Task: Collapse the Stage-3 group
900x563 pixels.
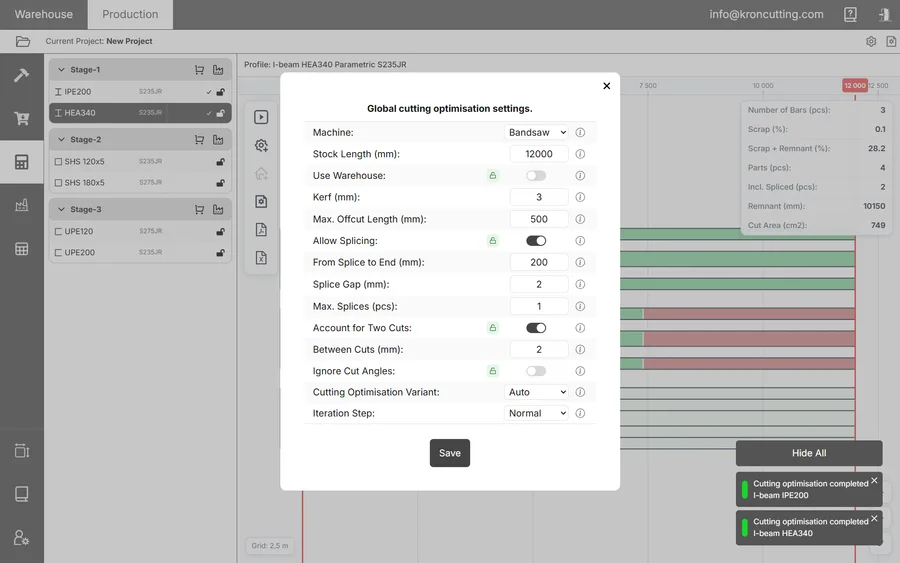Action: coord(61,209)
